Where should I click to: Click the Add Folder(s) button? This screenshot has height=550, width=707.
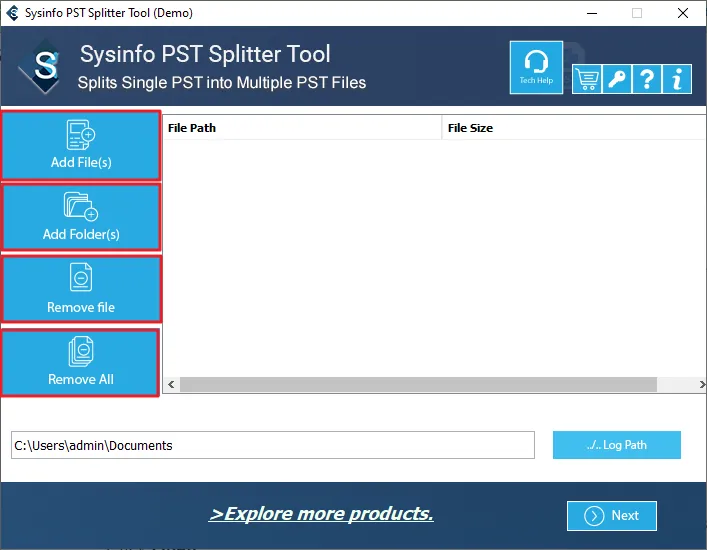(81, 217)
